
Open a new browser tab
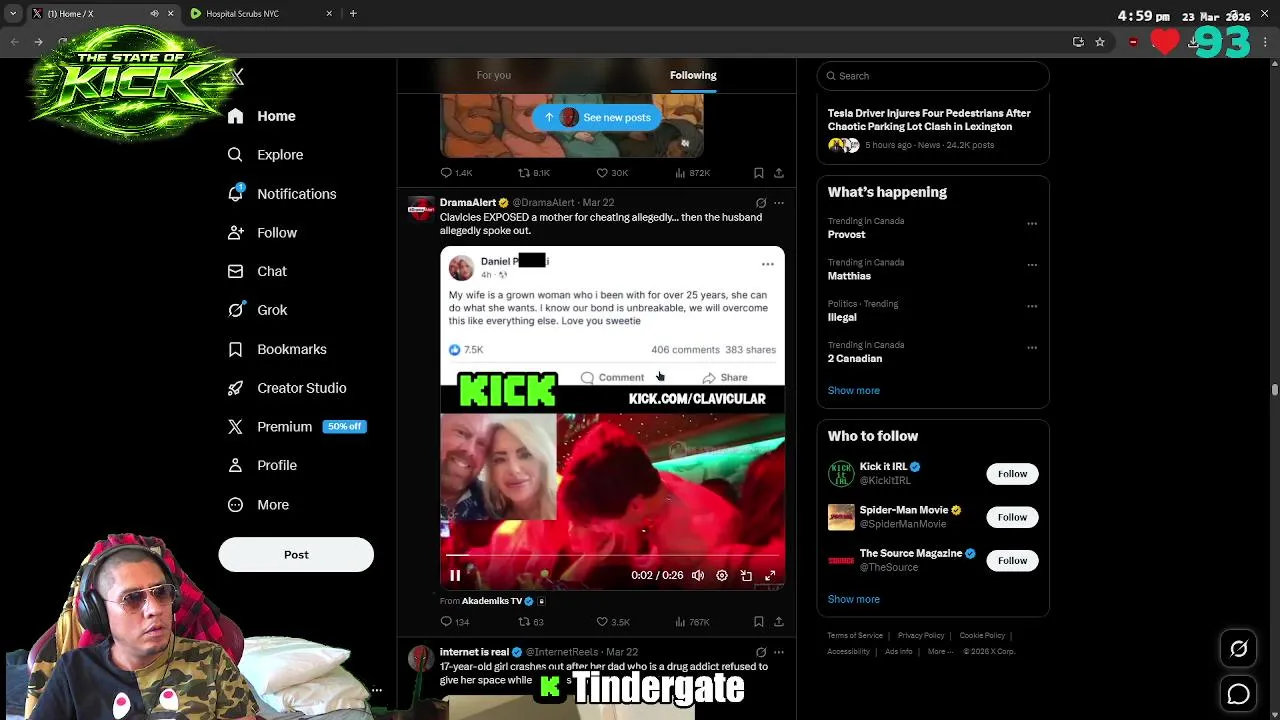pyautogui.click(x=353, y=14)
